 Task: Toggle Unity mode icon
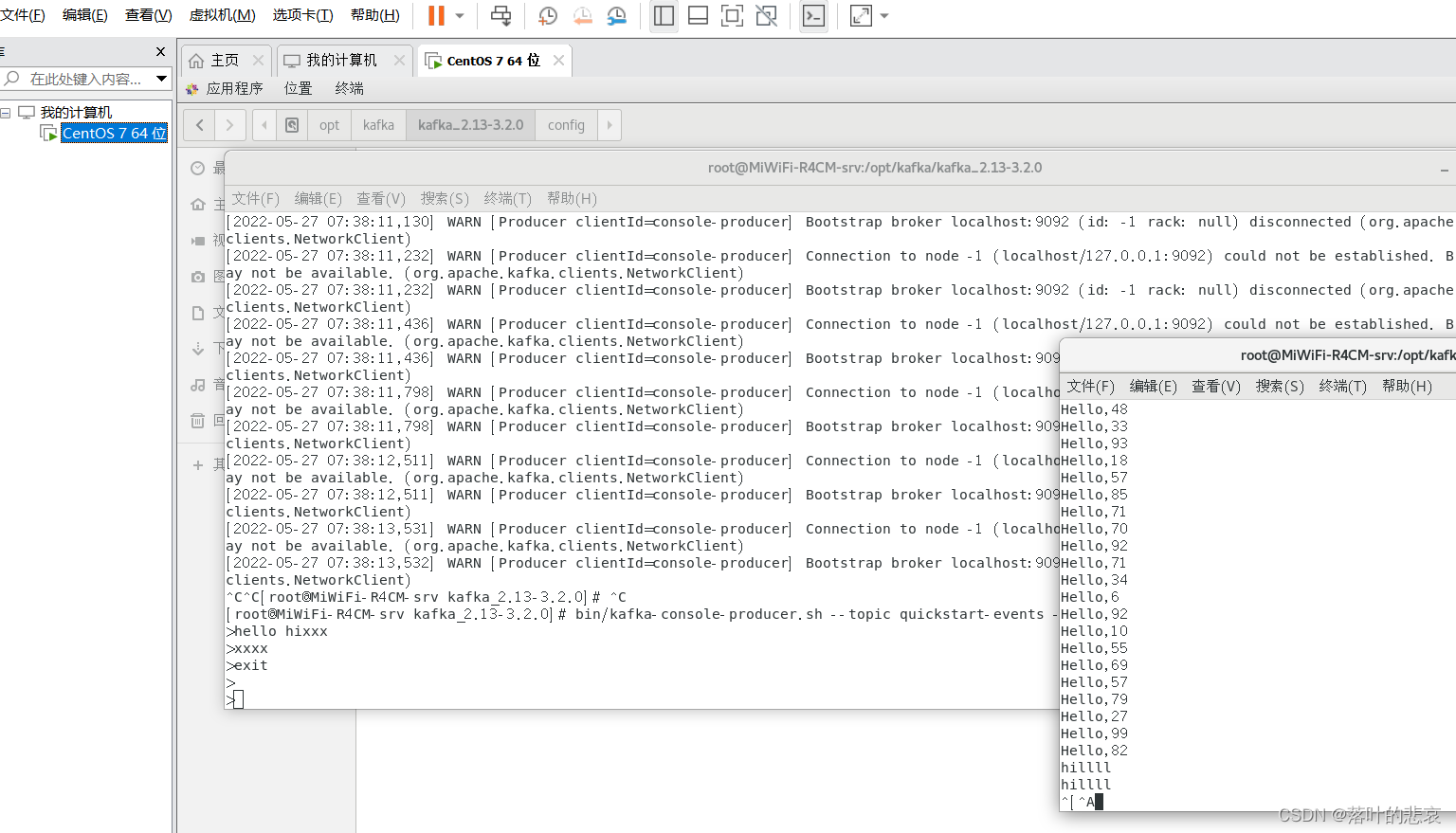click(x=766, y=15)
